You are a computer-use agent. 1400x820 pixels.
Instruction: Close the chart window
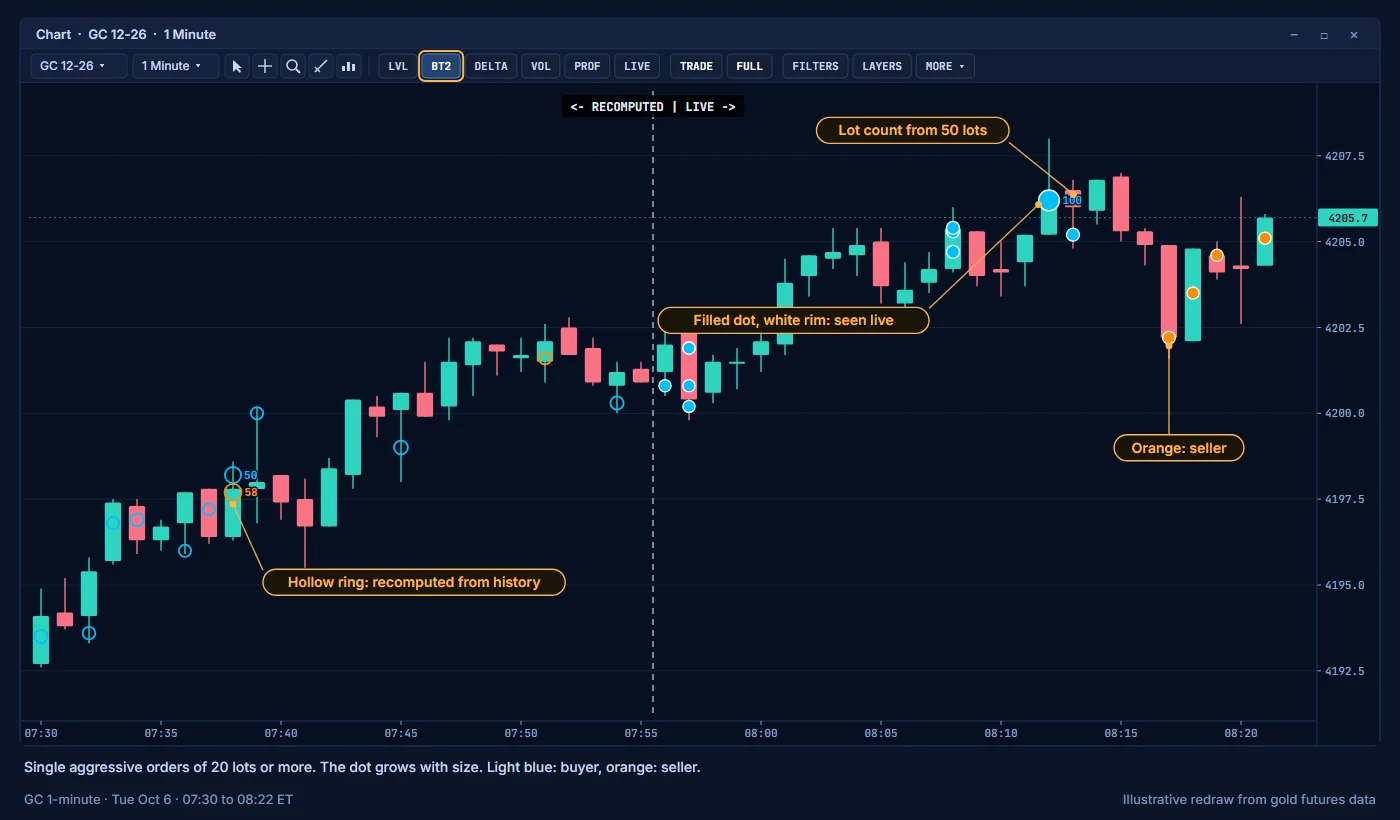1354,35
